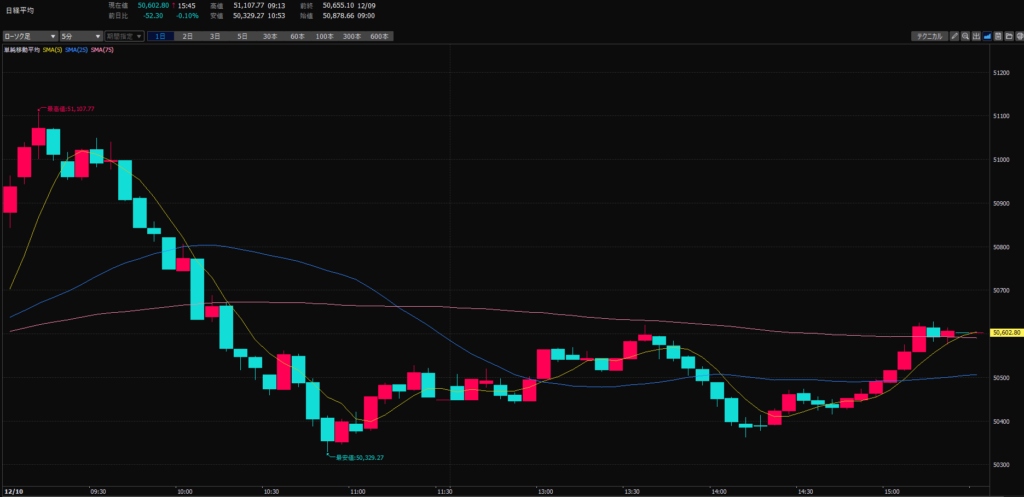Click the 50,602.80 current price tag on axis
Viewport: 1024px width, 497px height.
[x=1005, y=333]
